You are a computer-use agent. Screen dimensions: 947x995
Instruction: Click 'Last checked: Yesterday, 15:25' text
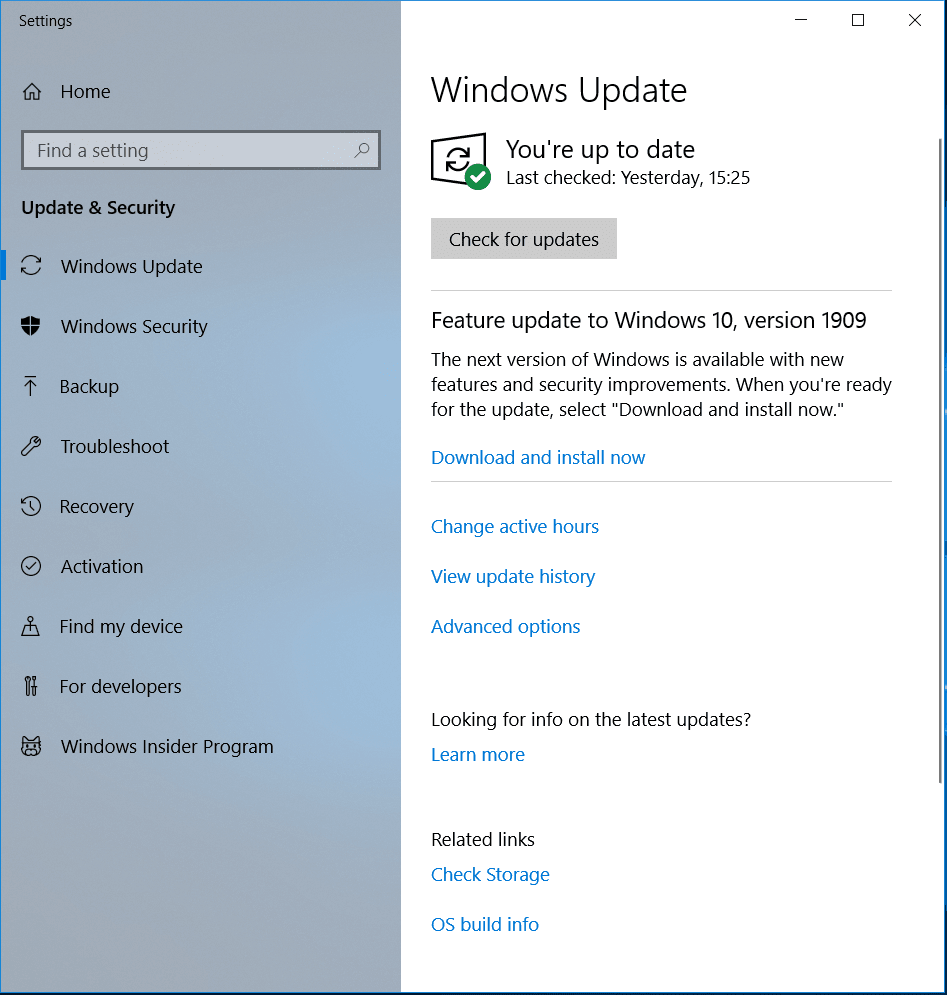tap(628, 178)
